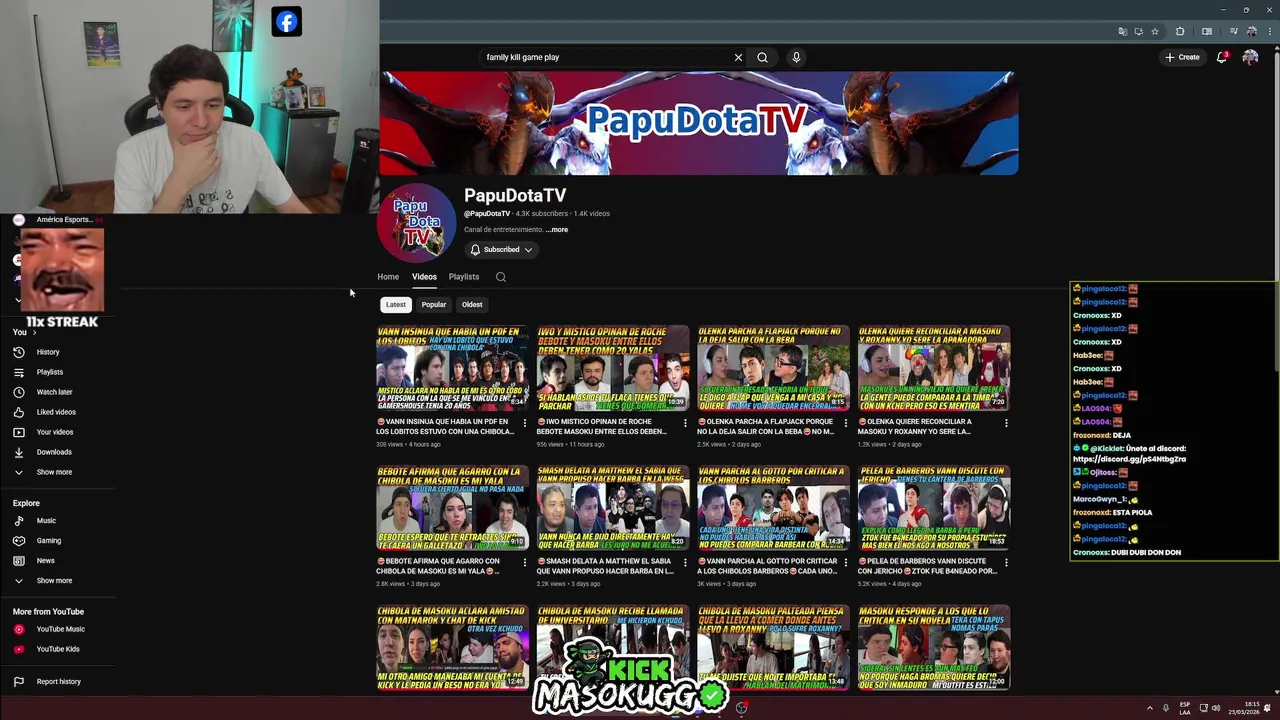Screen dimensions: 1280x720
Task: Select the Latest sort chip
Action: point(395,304)
